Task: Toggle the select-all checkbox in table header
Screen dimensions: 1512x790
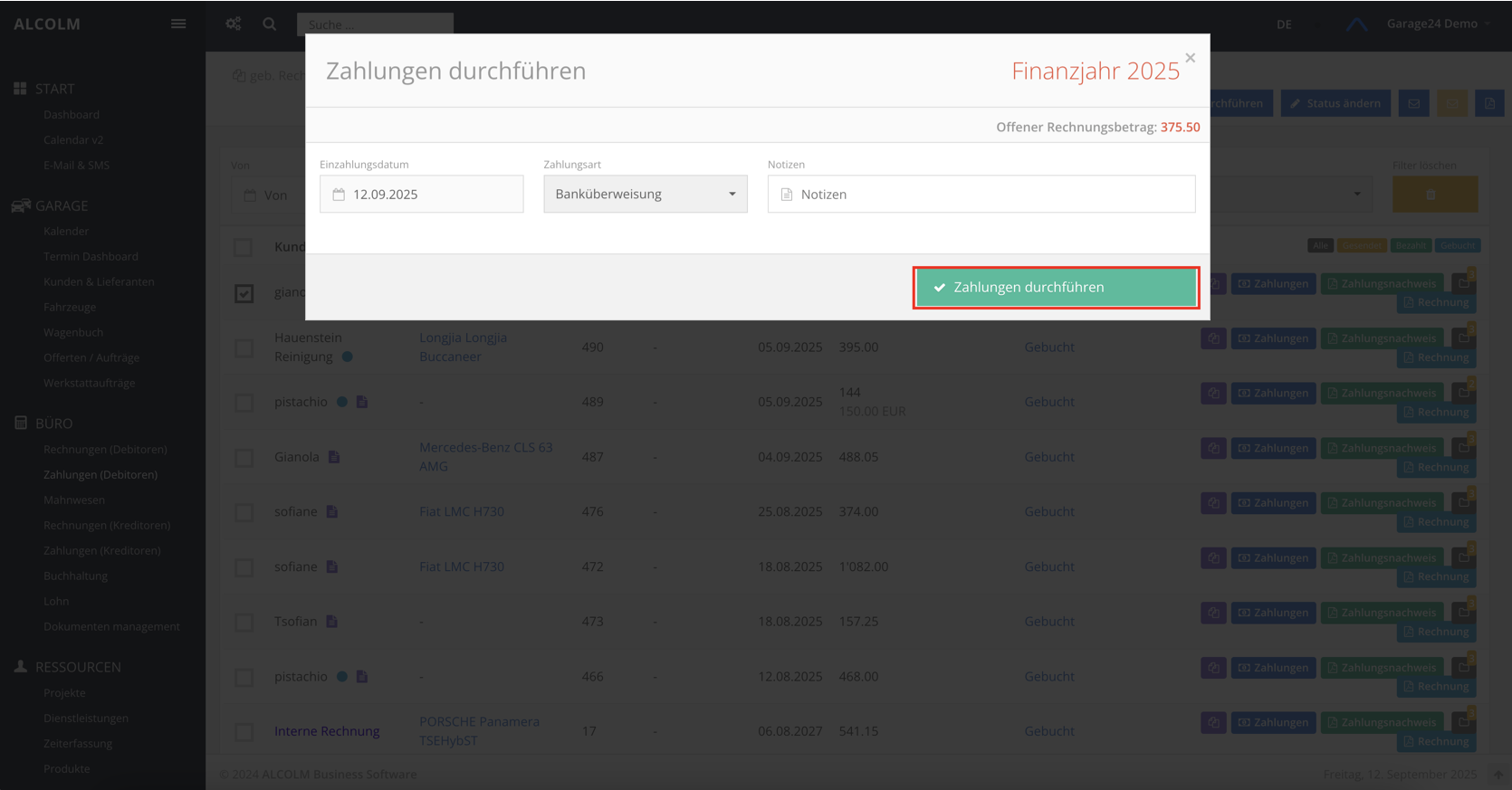Action: coord(244,247)
